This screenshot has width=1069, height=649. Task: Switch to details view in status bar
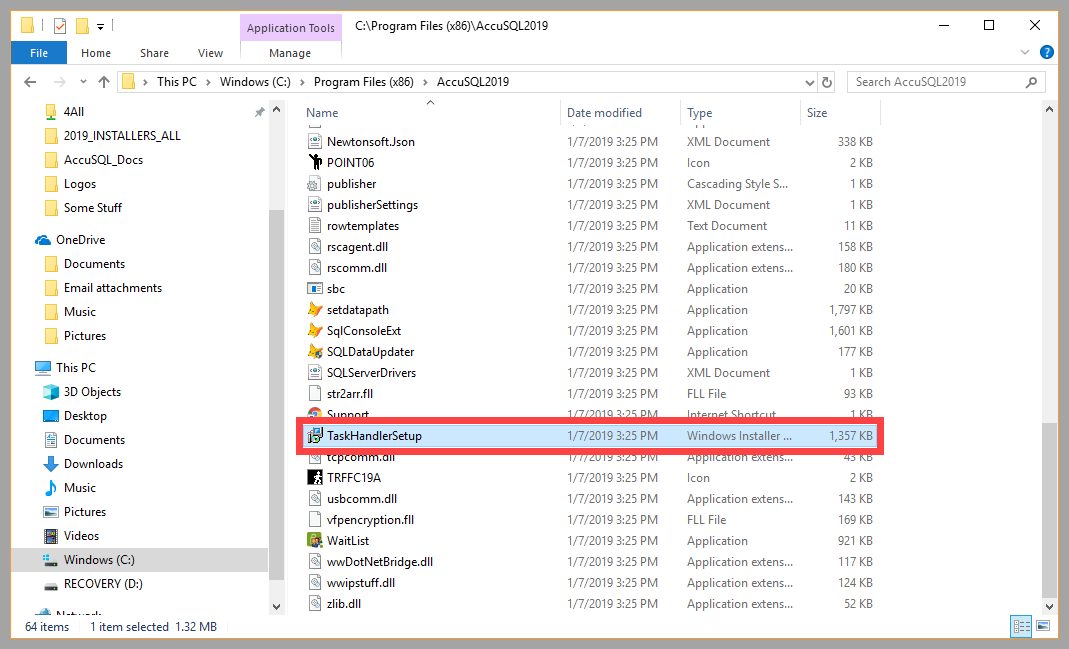point(1021,626)
